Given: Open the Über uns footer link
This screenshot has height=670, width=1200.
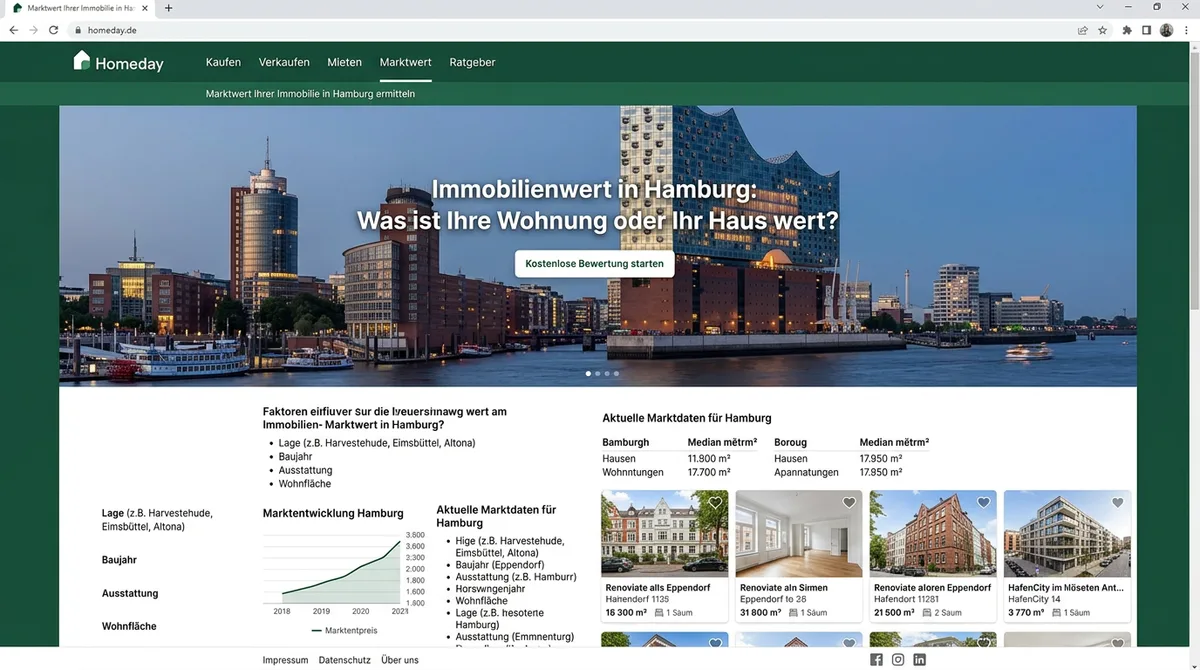Looking at the screenshot, I should 400,660.
